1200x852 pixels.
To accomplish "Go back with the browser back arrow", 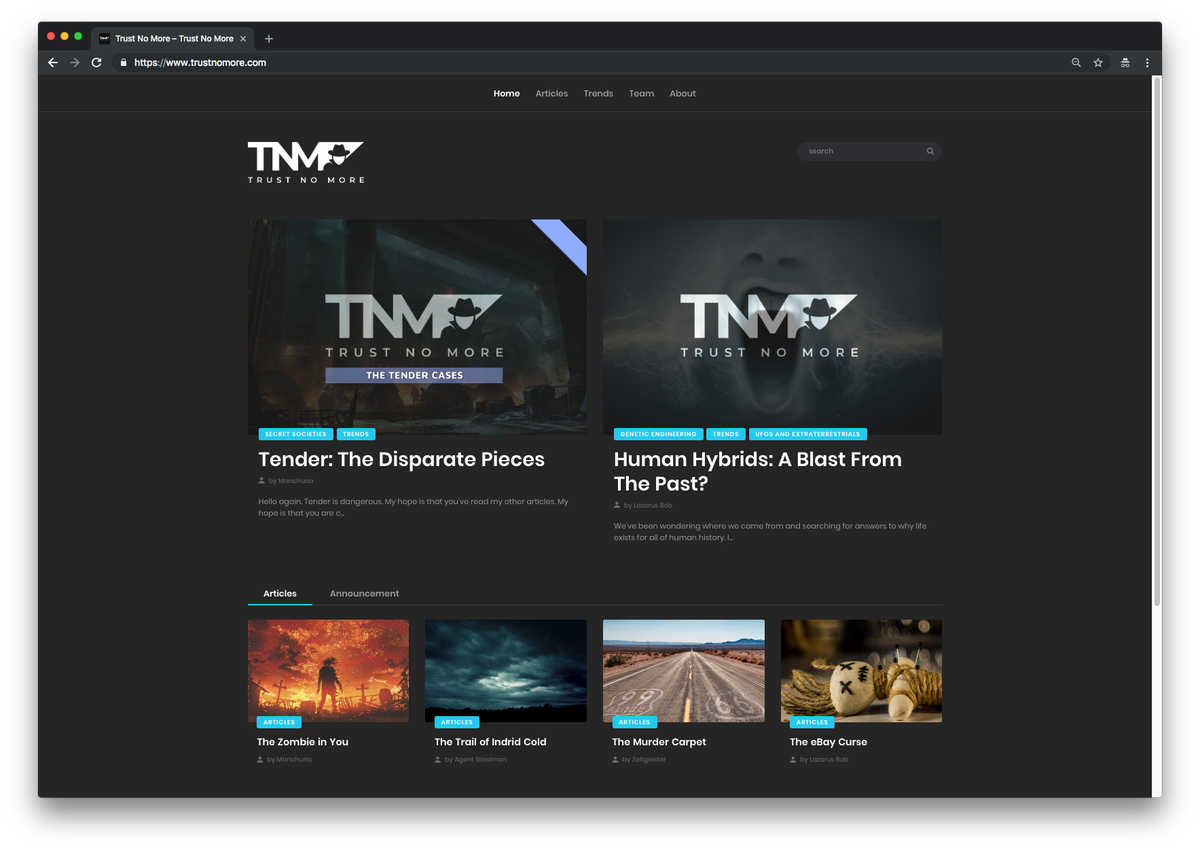I will point(53,62).
